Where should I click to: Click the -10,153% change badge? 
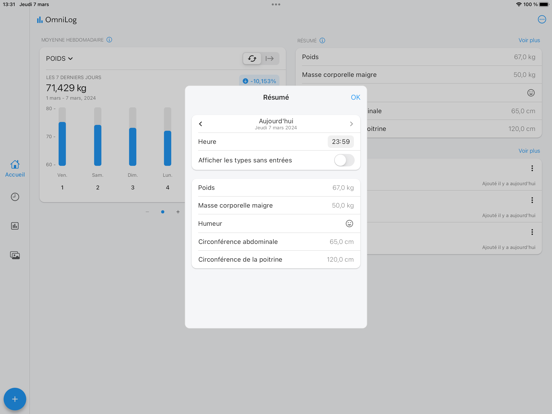pyautogui.click(x=259, y=81)
